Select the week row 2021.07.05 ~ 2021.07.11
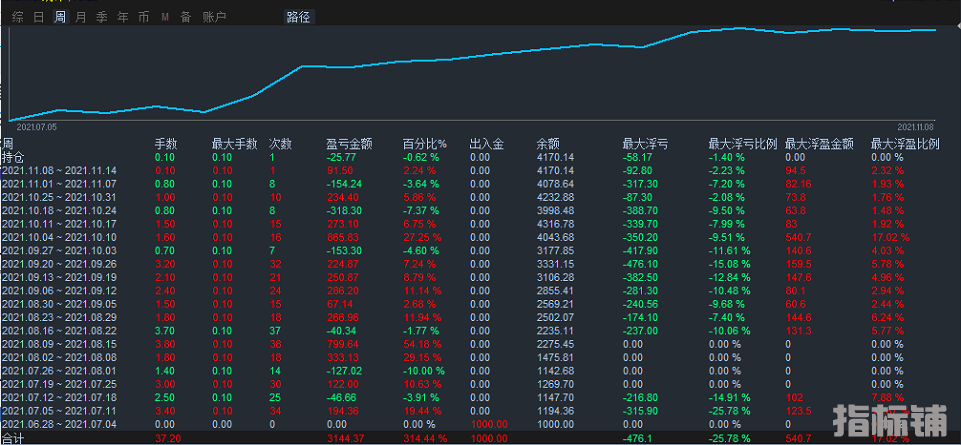Image resolution: width=961 pixels, height=445 pixels. point(59,411)
